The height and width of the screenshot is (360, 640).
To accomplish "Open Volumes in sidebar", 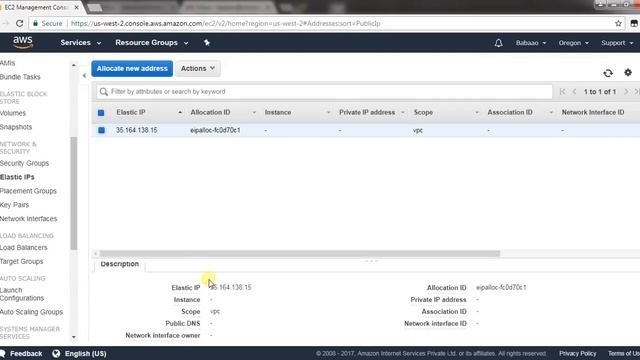I will click(13, 113).
